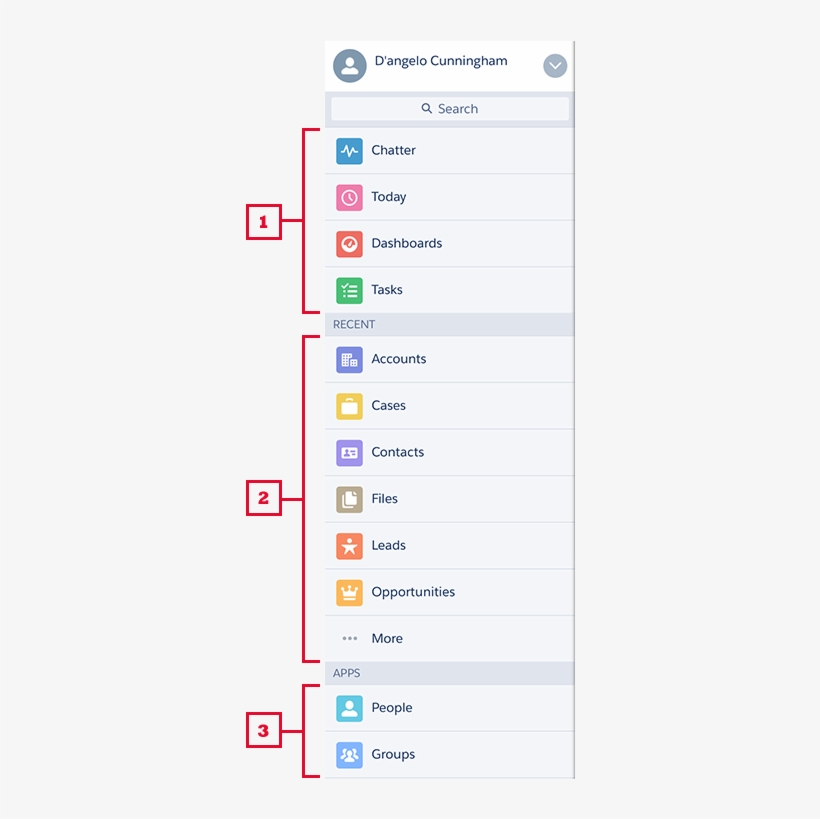Image resolution: width=820 pixels, height=819 pixels.
Task: Click the Files document icon
Action: [349, 499]
